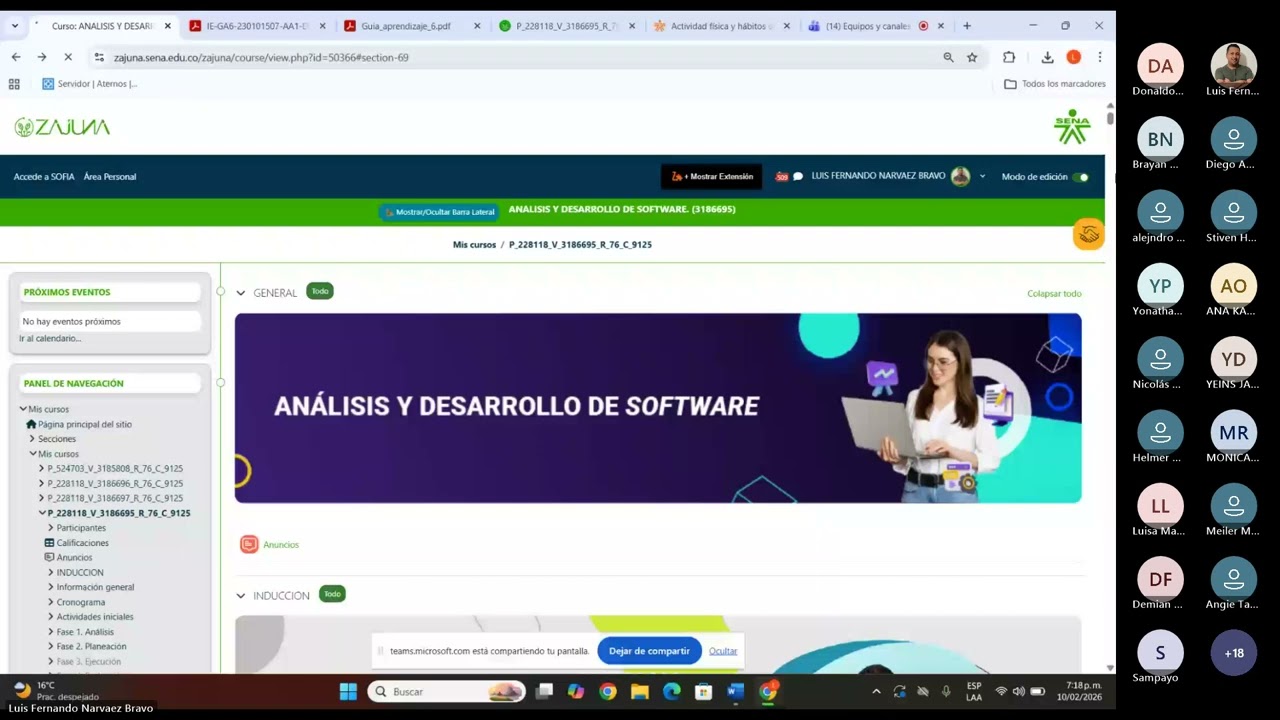Open user menu dropdown arrow
This screenshot has height=720, width=1280.
pyautogui.click(x=982, y=176)
